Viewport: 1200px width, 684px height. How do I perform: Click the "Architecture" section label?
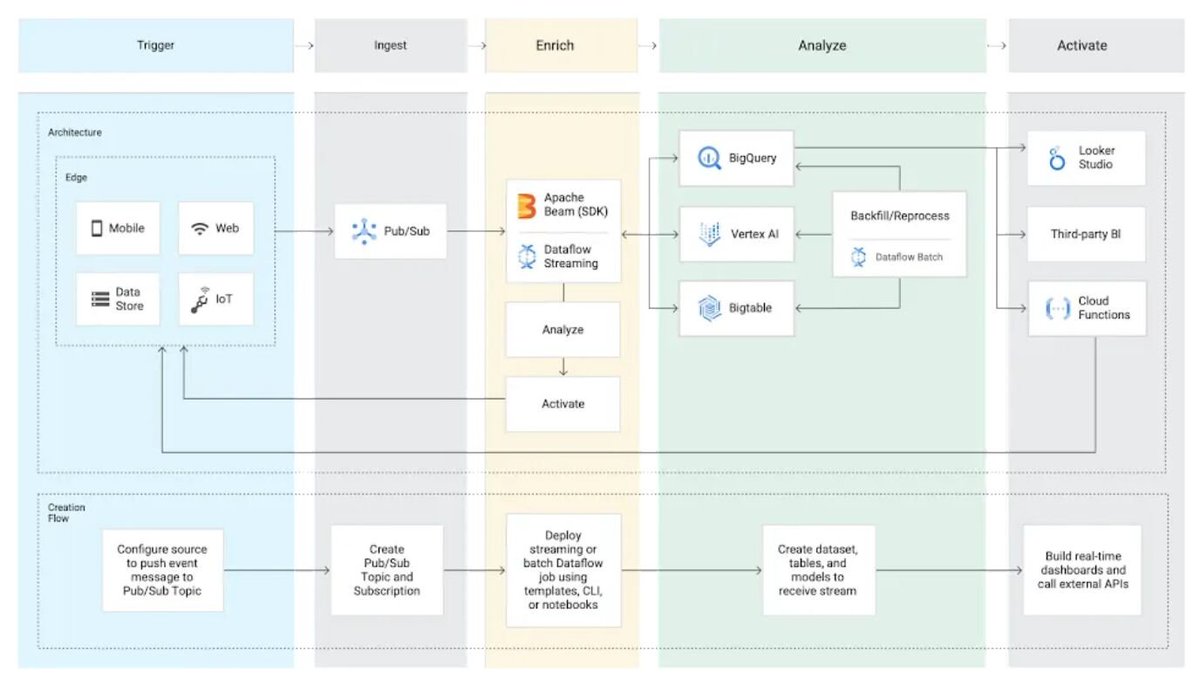[x=75, y=132]
